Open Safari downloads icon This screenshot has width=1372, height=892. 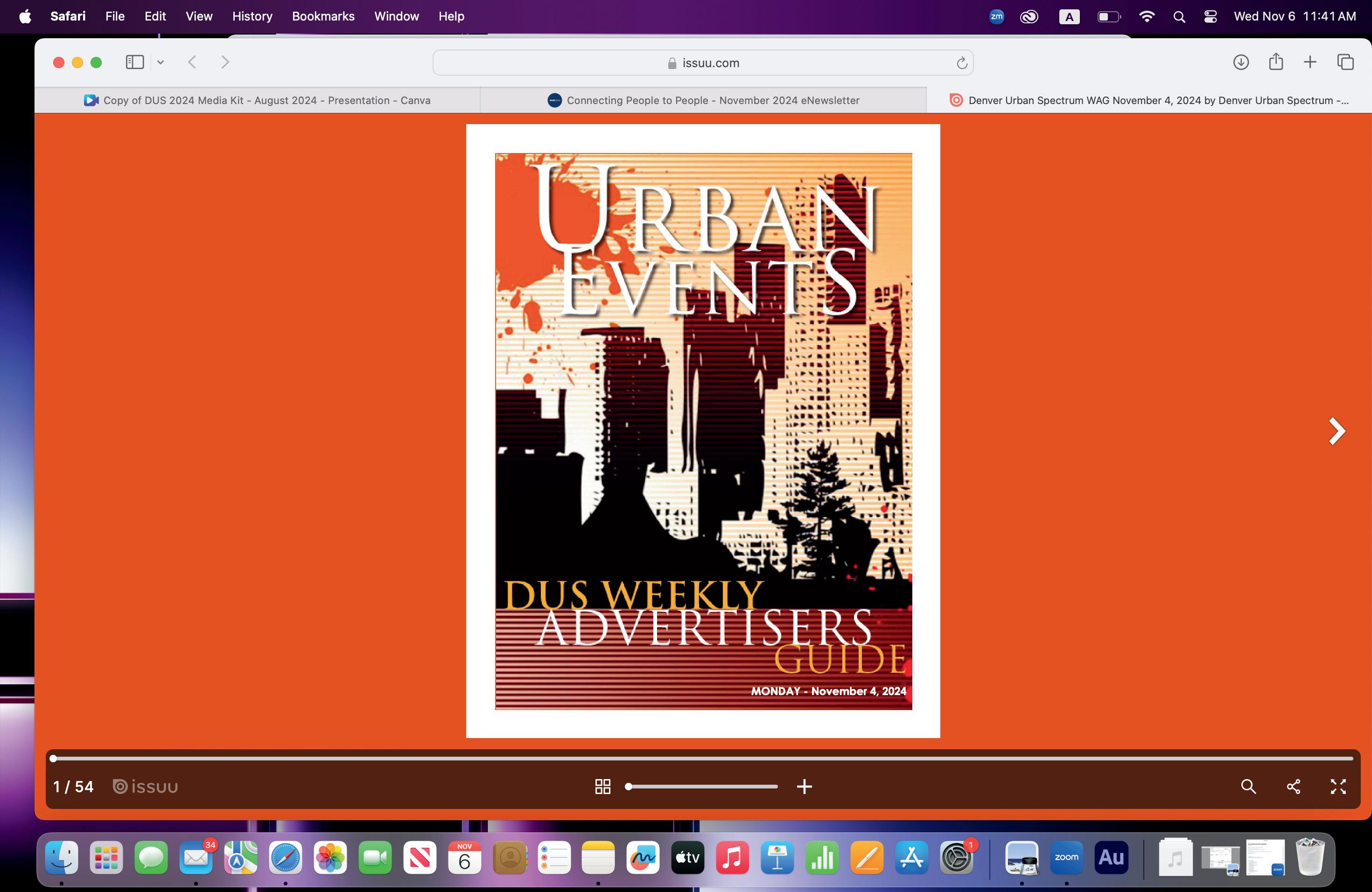(1240, 62)
